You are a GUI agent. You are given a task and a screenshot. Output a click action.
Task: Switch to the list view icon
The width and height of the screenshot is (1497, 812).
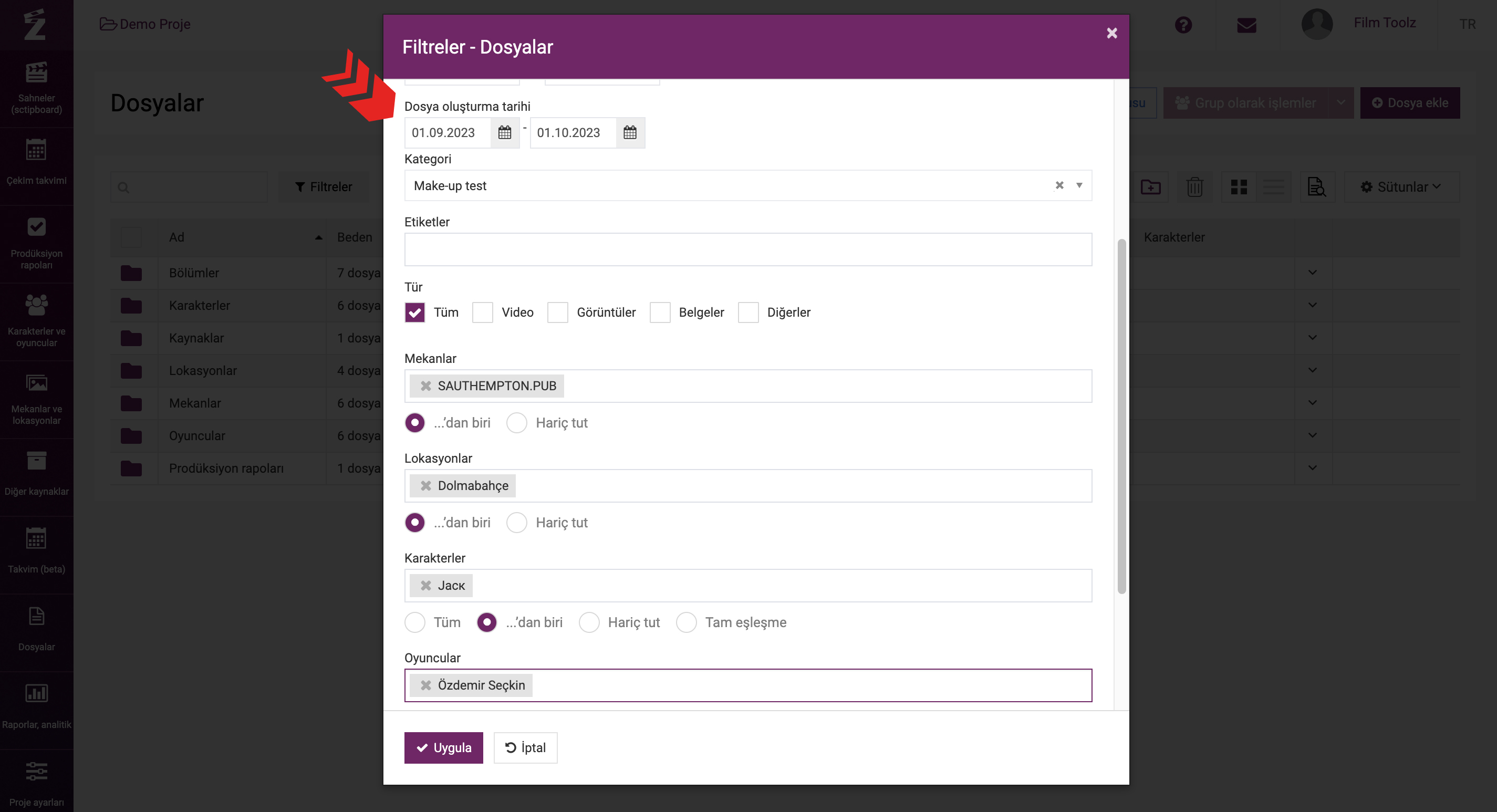(1273, 186)
